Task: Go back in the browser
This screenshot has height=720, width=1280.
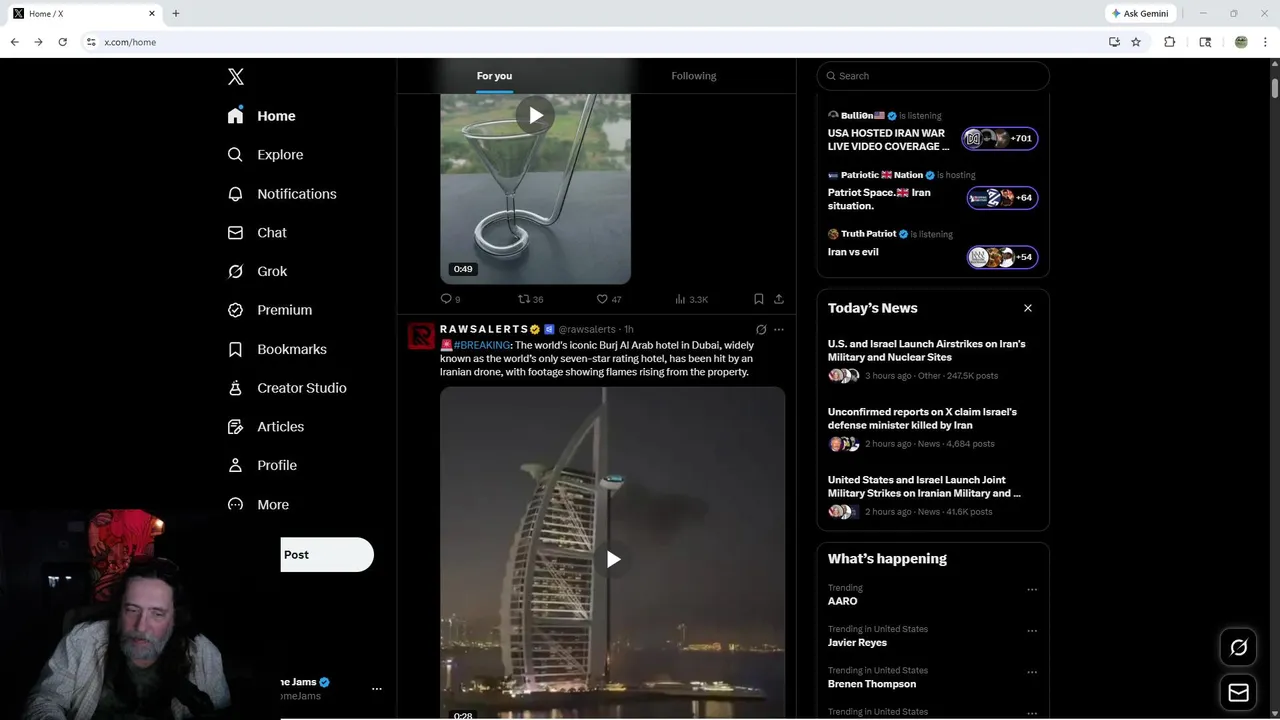Action: pyautogui.click(x=14, y=42)
